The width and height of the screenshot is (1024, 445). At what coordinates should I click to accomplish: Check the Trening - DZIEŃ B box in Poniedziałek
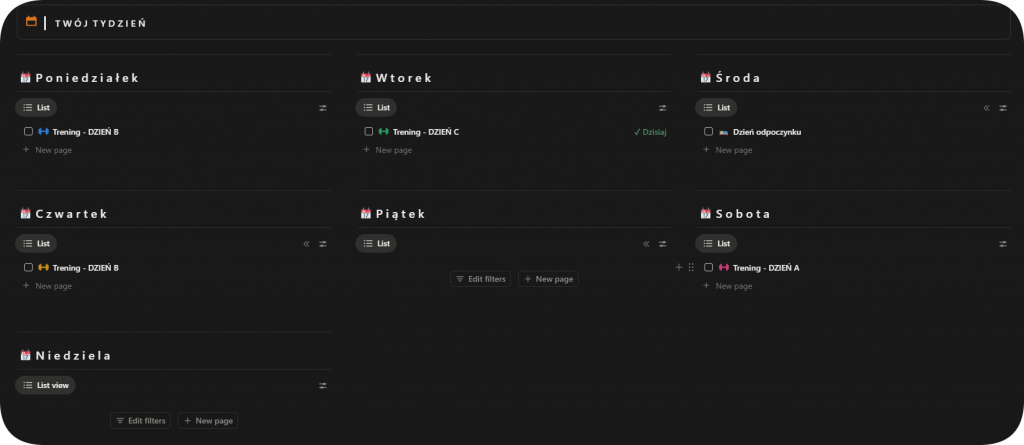pos(28,132)
